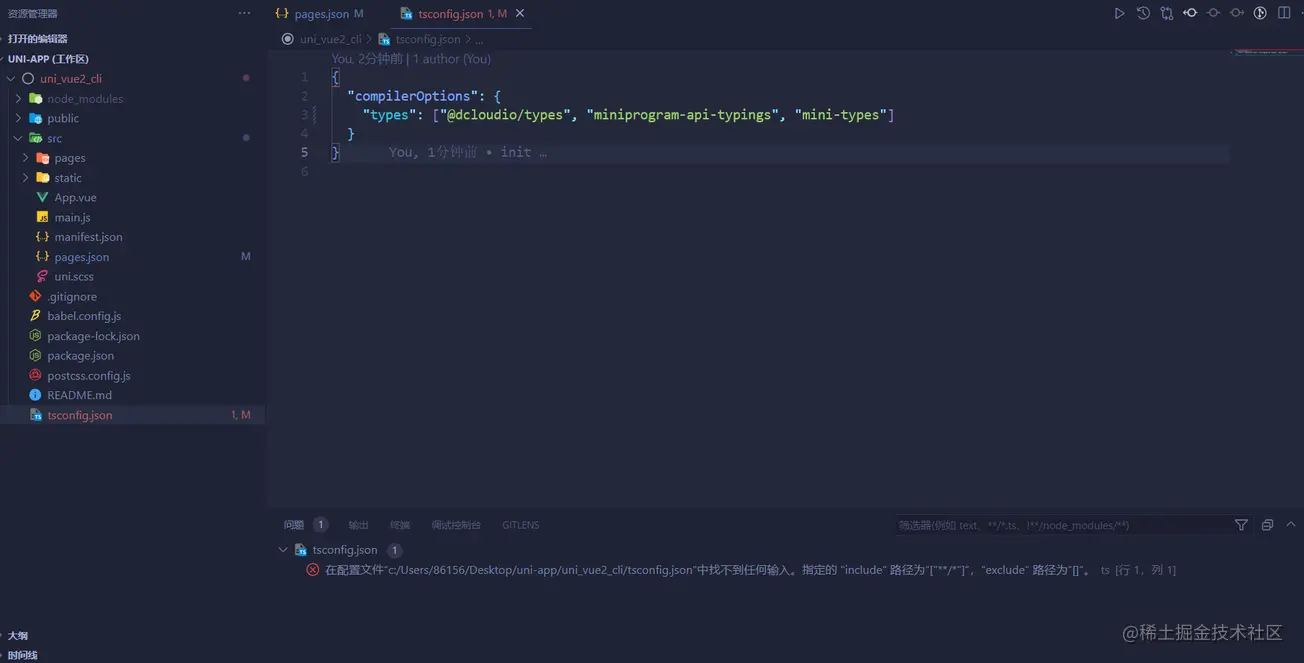
Task: Close the tsconfig.json editor tab
Action: coord(520,14)
